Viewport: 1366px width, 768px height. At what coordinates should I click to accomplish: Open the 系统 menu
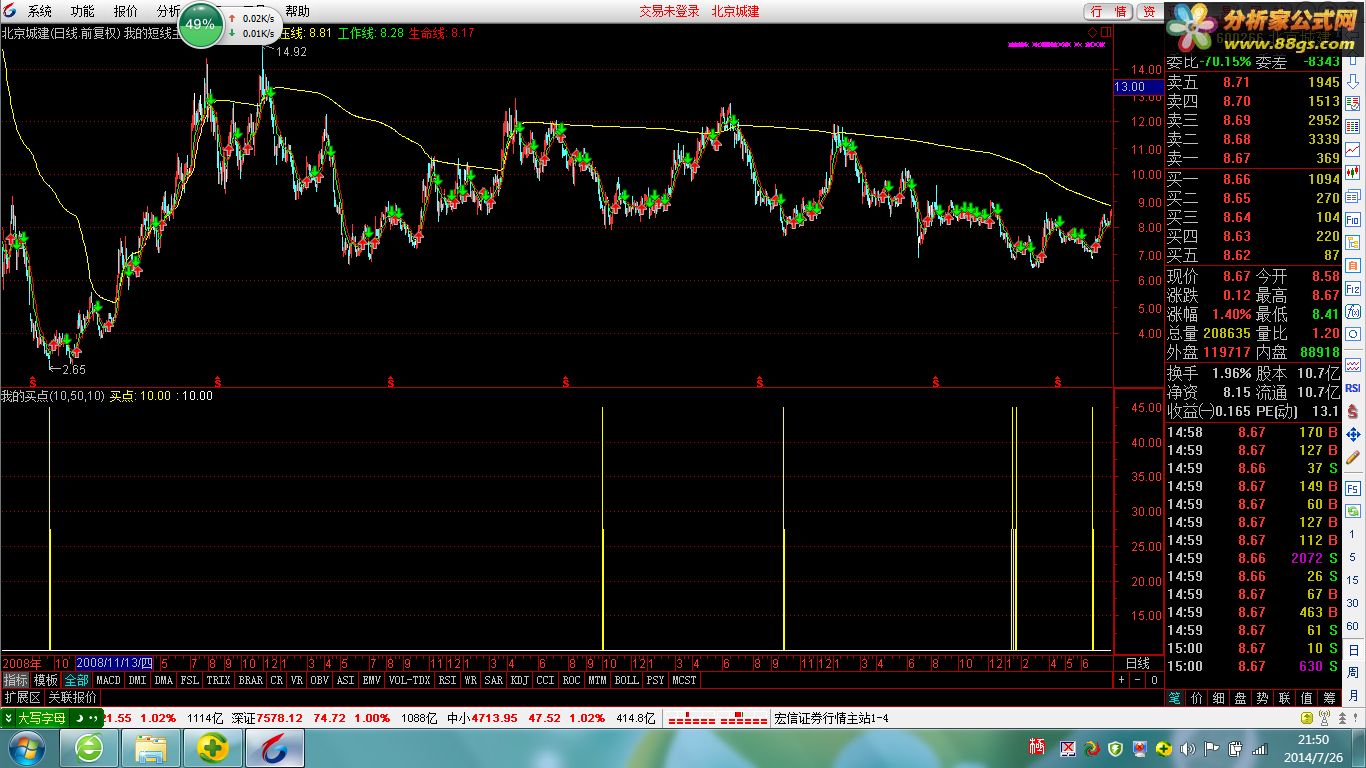tap(39, 11)
